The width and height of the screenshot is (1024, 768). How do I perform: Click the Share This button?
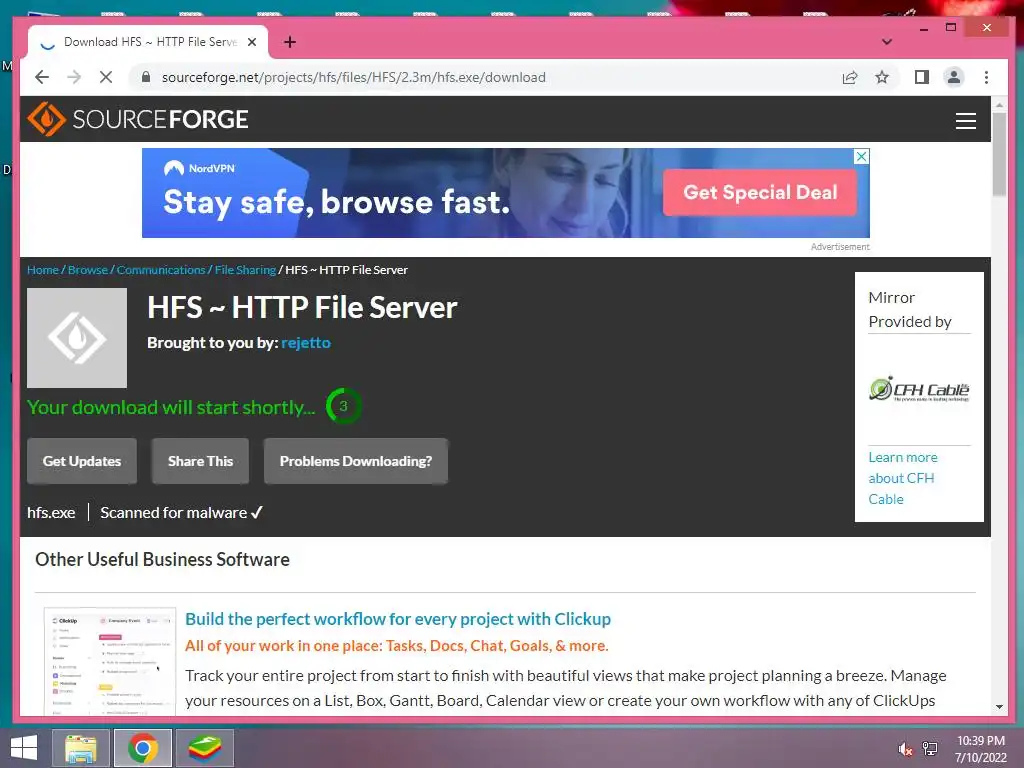[x=200, y=461]
